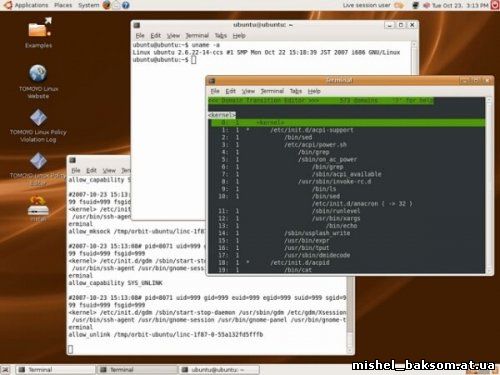Screen dimensions: 500x375
Task: Select the /etc/init.d/acpid domain row
Action: [x=346, y=262]
